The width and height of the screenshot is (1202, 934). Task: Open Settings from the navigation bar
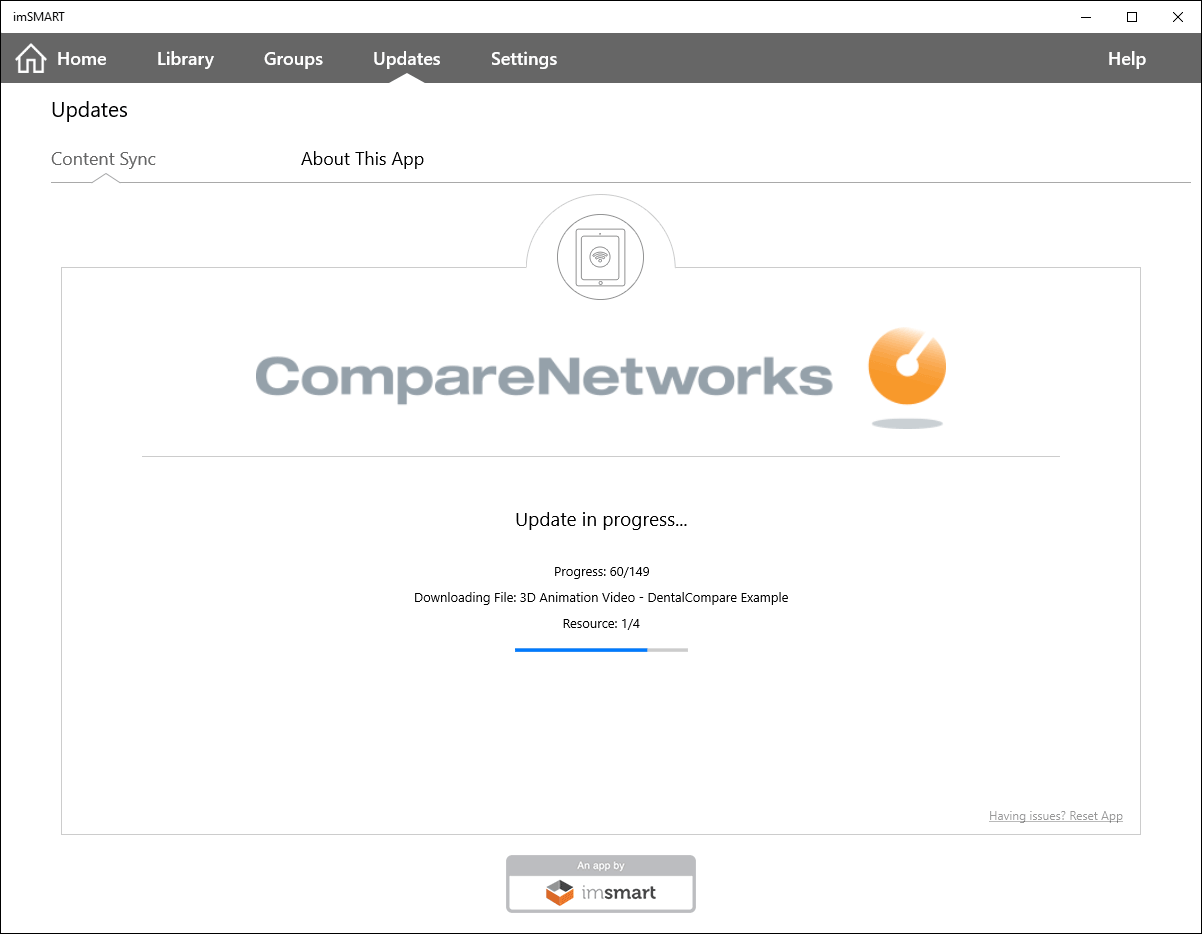[524, 59]
